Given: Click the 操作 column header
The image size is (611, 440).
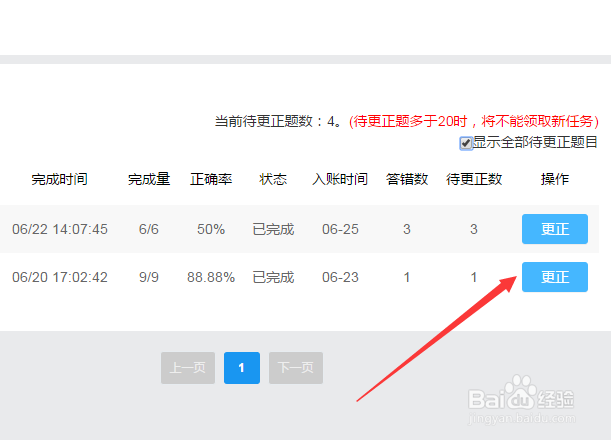Looking at the screenshot, I should pyautogui.click(x=555, y=179).
